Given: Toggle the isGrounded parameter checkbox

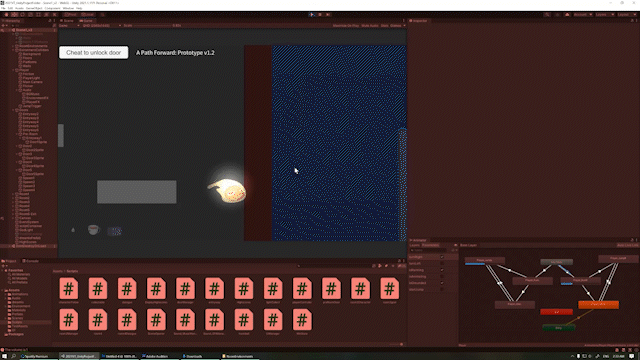Looking at the screenshot, I should (442, 283).
